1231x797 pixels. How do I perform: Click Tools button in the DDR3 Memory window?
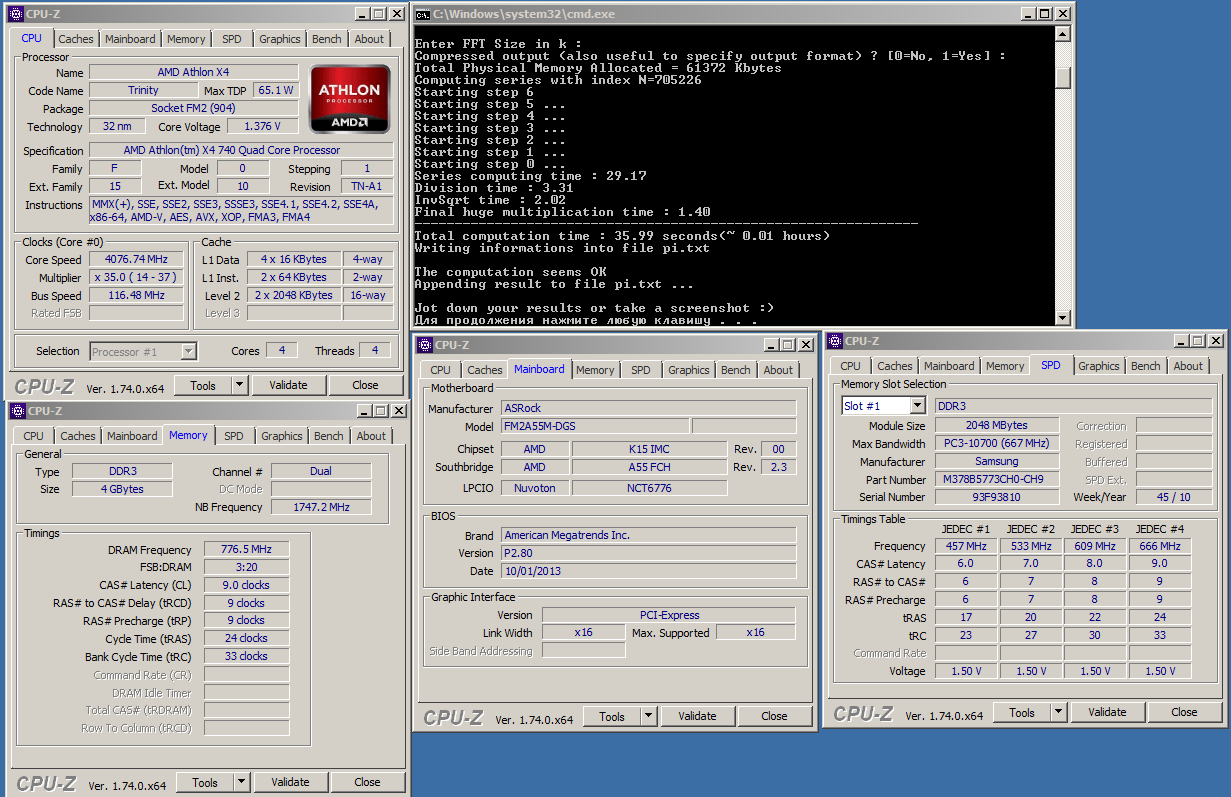pos(205,782)
